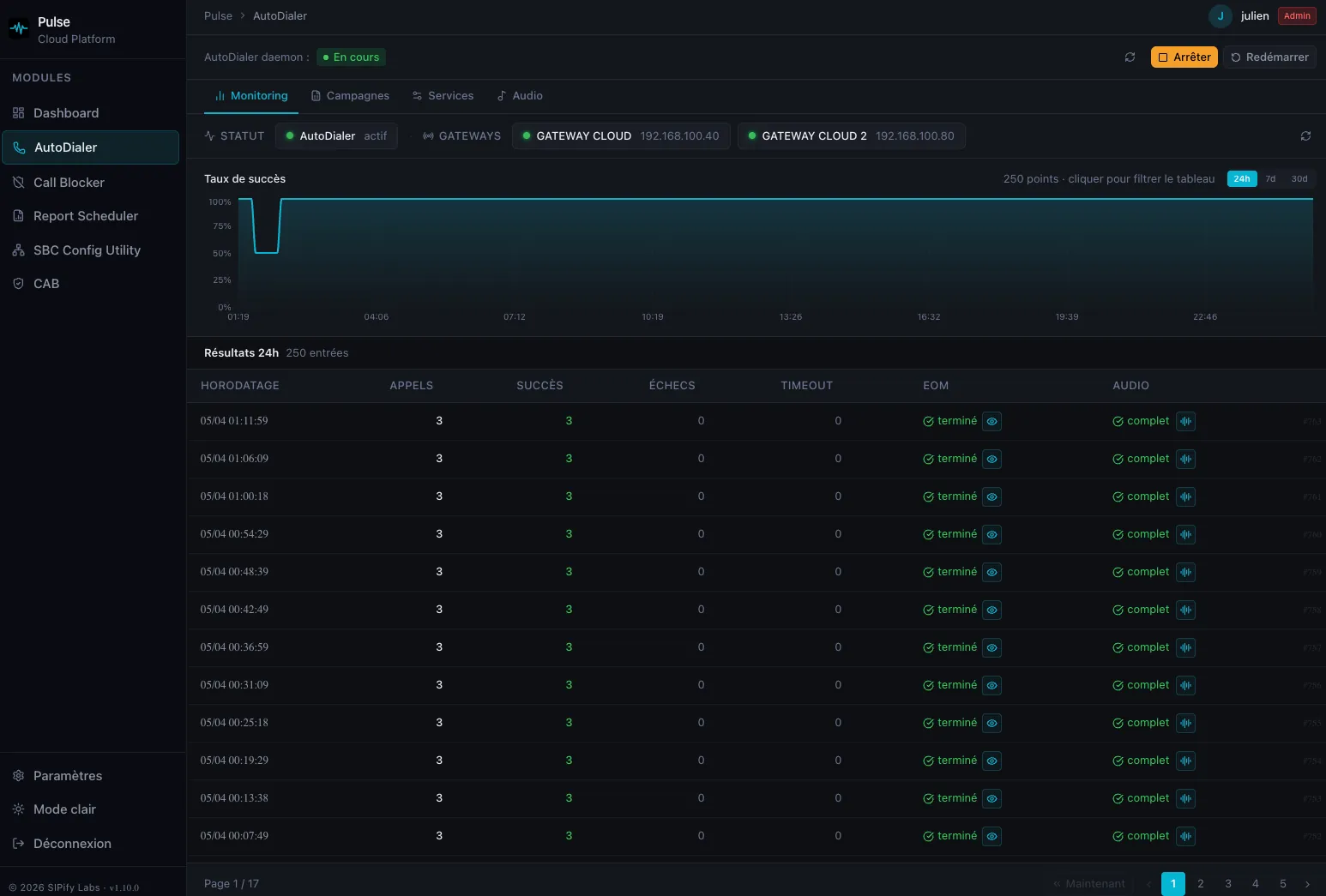View EOM details for 00:36:59 row

[991, 648]
